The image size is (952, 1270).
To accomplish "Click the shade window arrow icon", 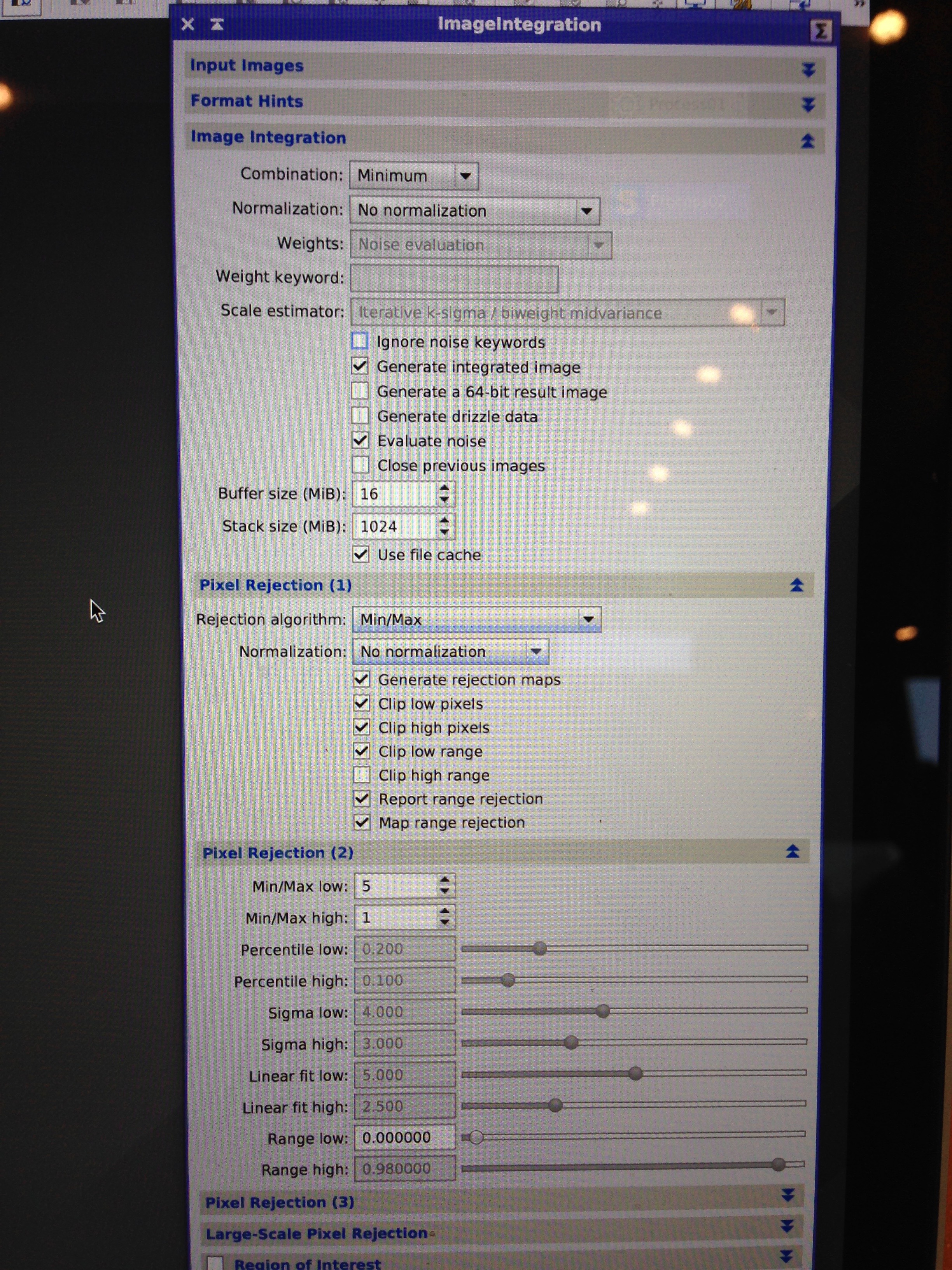I will (x=217, y=25).
